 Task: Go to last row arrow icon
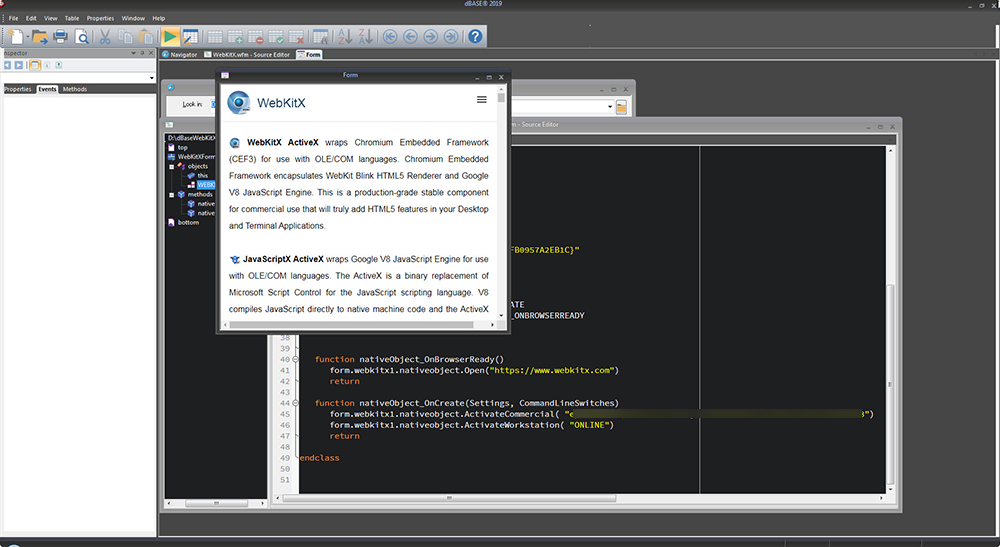pos(451,37)
